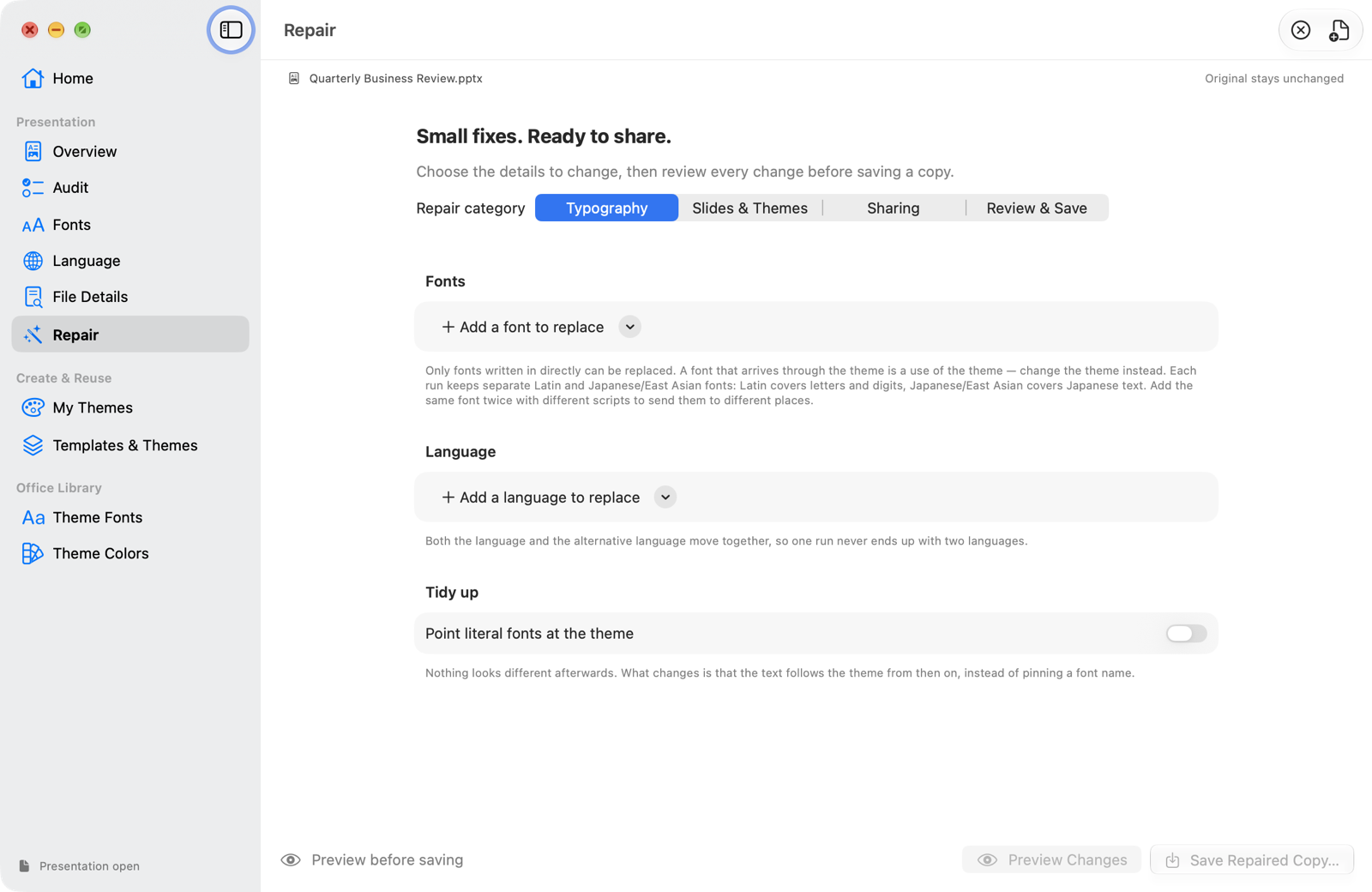Click the pptx file icon
The height and width of the screenshot is (892, 1372).
(294, 78)
